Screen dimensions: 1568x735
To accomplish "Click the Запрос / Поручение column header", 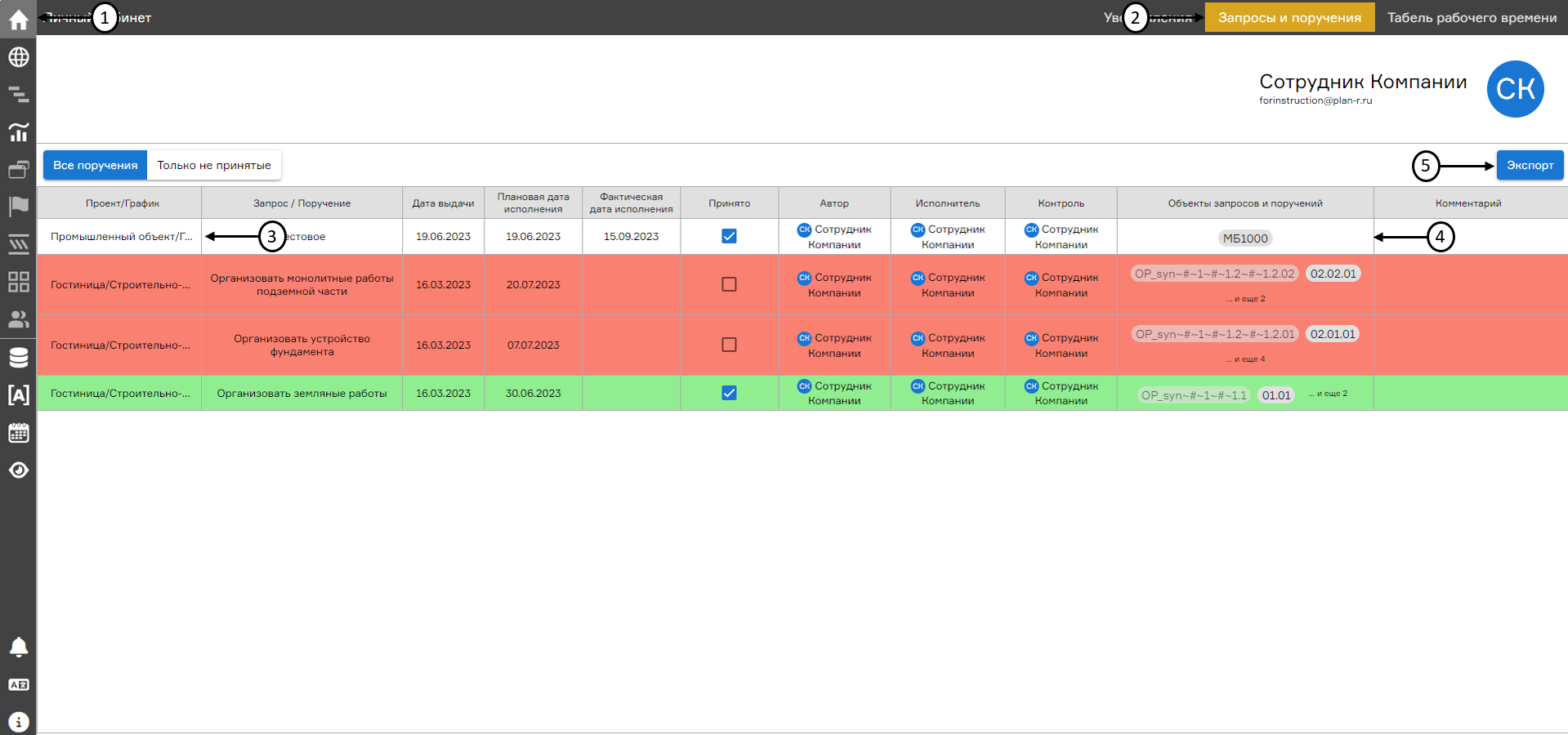I will coord(302,203).
